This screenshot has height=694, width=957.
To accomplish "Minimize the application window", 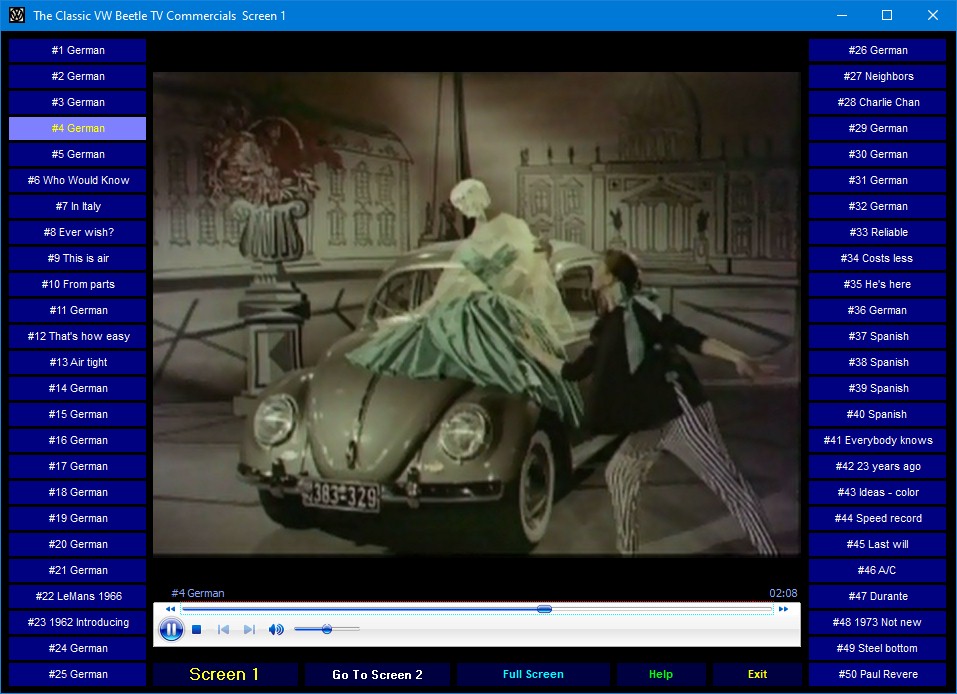I will [x=842, y=15].
